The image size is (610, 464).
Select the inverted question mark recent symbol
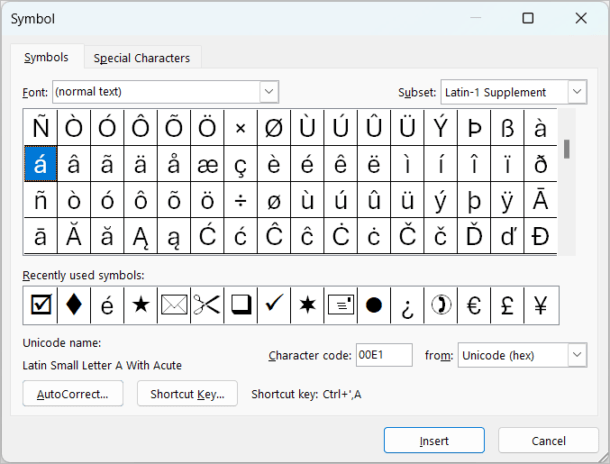click(x=407, y=305)
